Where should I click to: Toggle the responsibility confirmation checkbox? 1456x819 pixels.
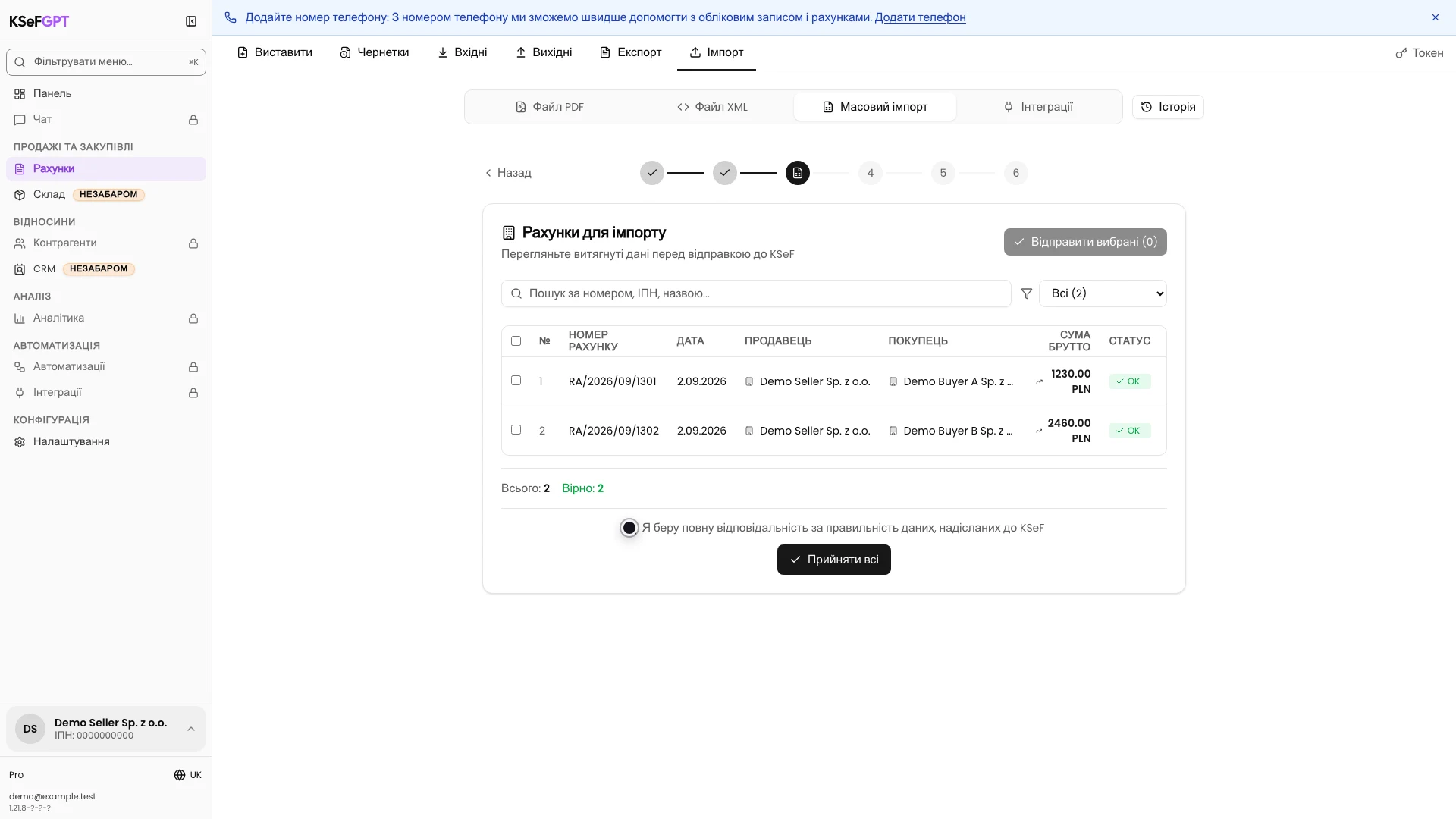coord(629,528)
